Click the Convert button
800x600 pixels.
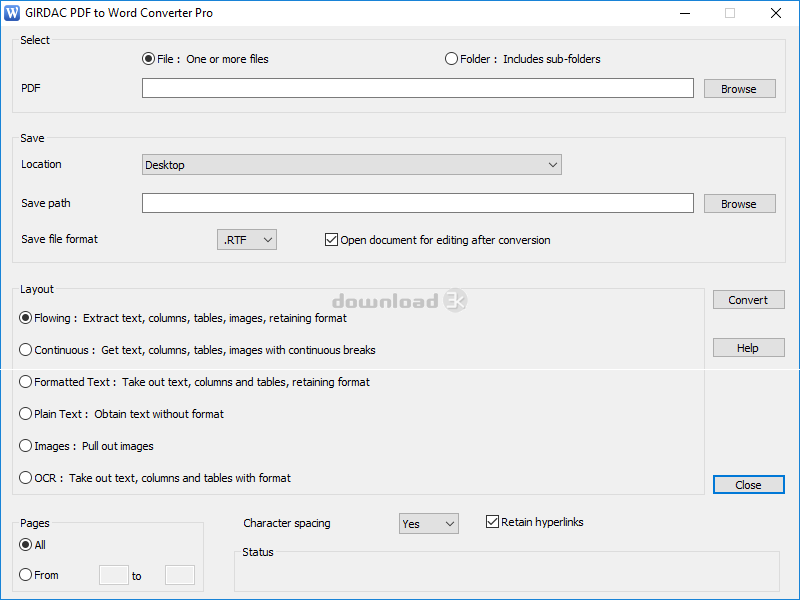point(748,299)
